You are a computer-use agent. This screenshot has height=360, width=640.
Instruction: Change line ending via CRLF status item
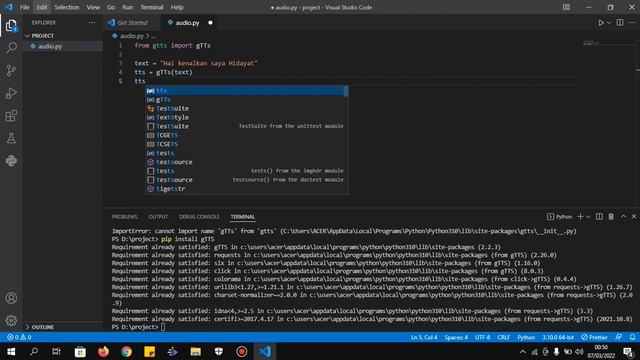[x=503, y=337]
